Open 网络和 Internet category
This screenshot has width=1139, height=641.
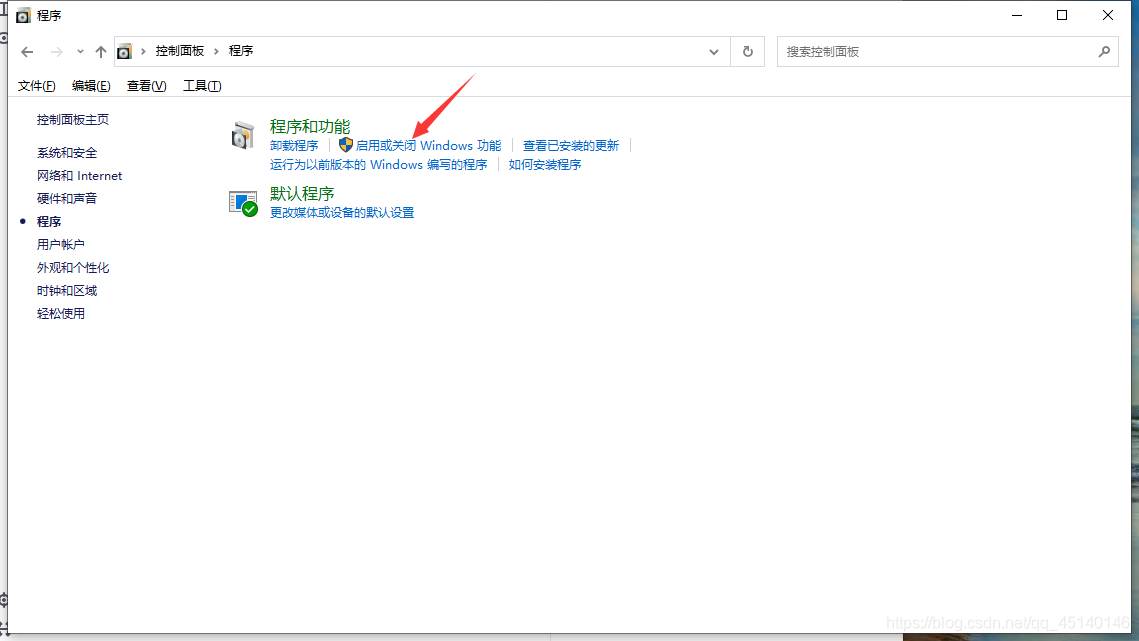tap(79, 176)
